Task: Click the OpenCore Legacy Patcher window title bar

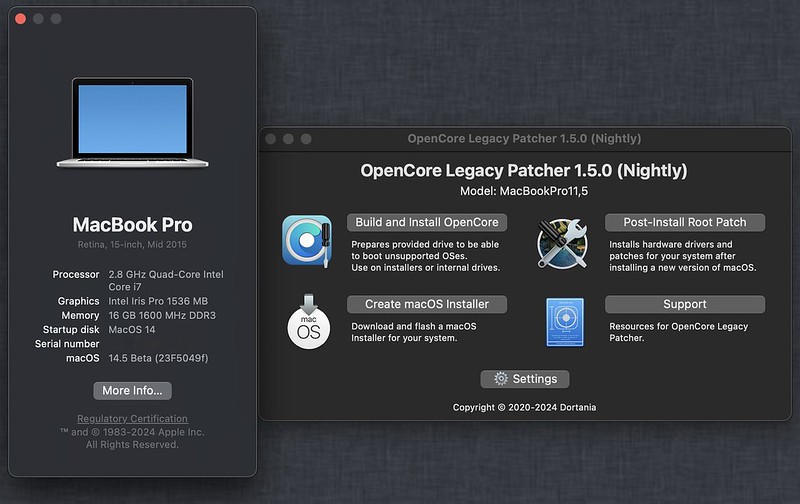Action: 524,139
